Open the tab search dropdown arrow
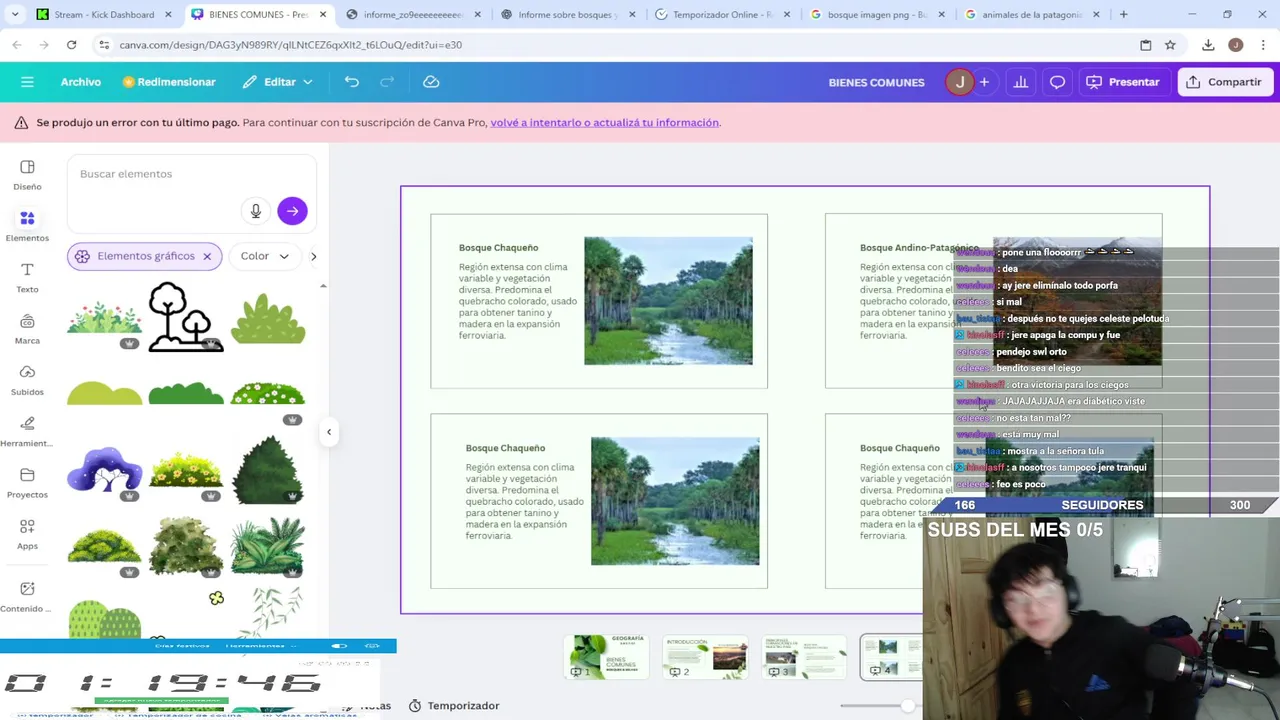The height and width of the screenshot is (720, 1280). (14, 15)
